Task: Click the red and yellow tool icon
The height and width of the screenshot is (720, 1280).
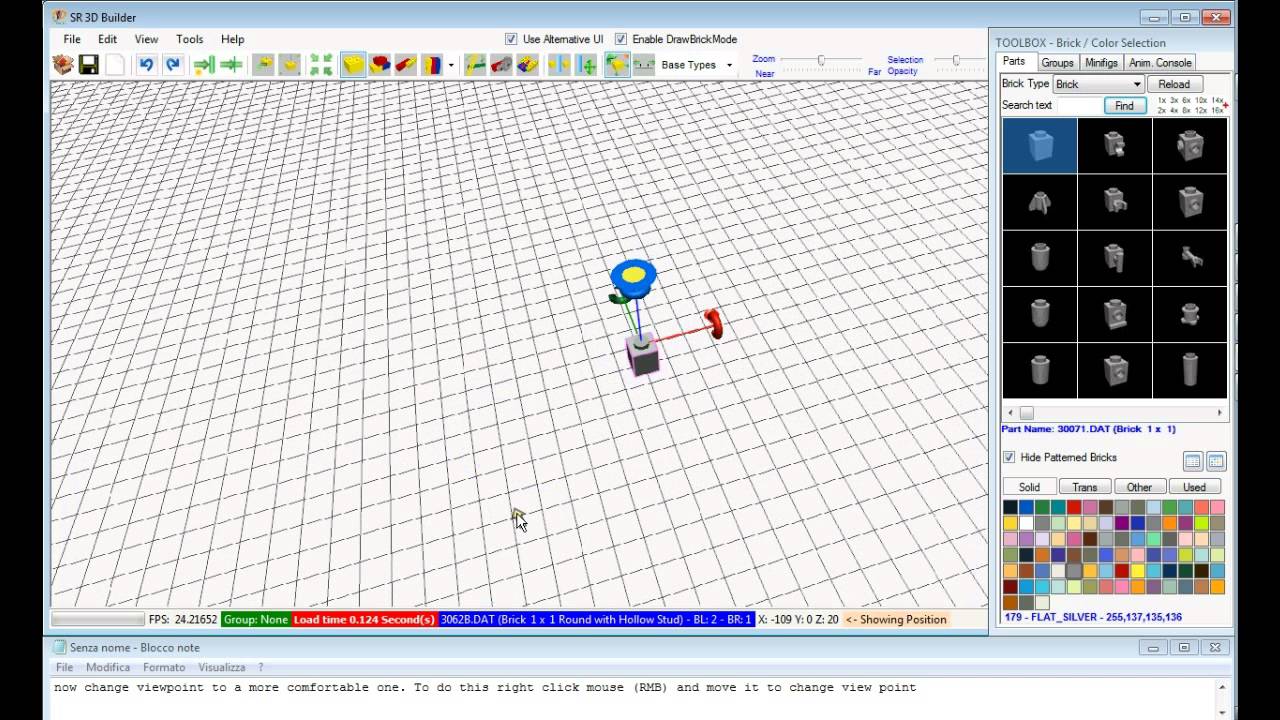Action: tap(406, 65)
